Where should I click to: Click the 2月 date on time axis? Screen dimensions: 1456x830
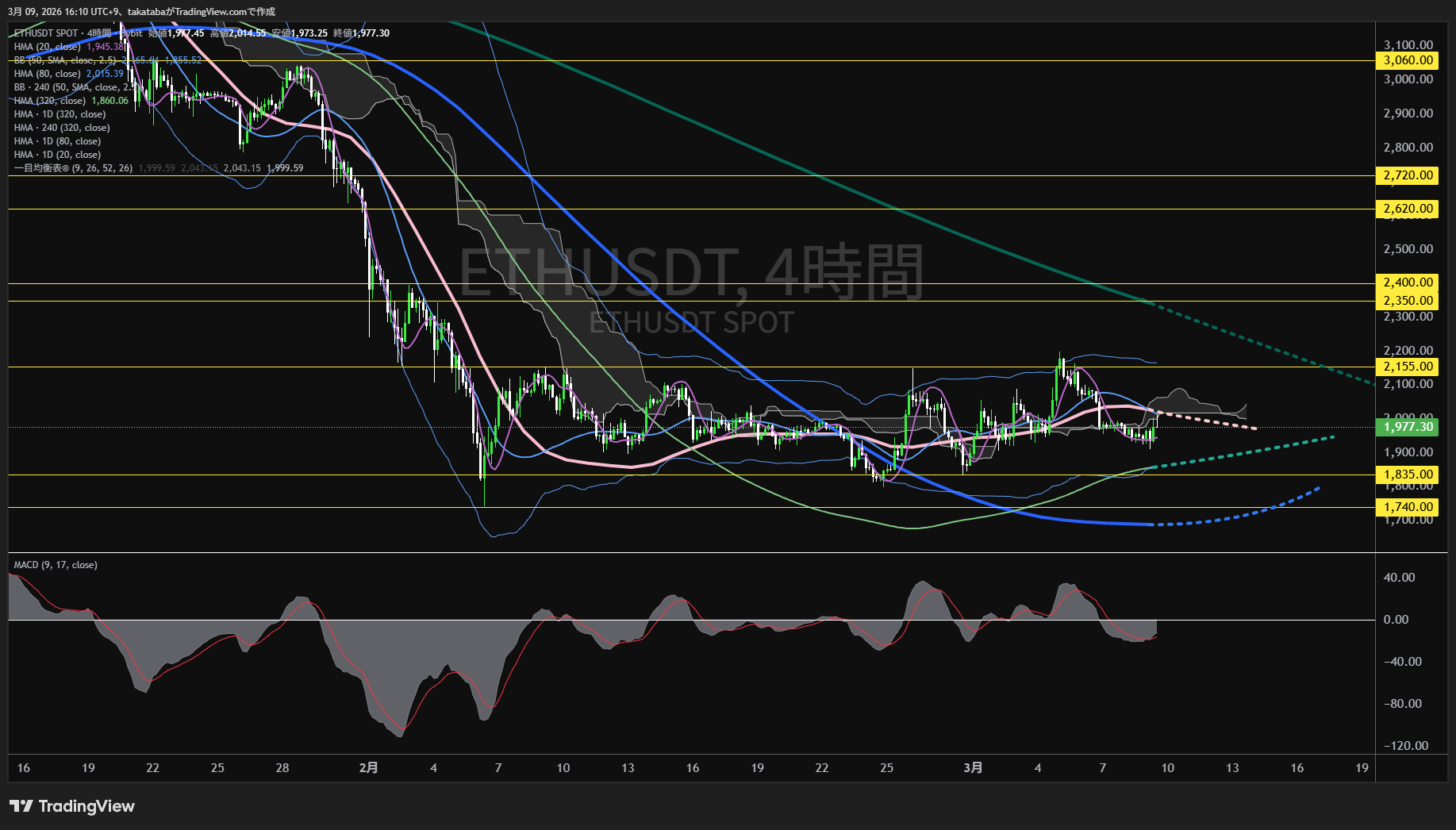click(368, 767)
